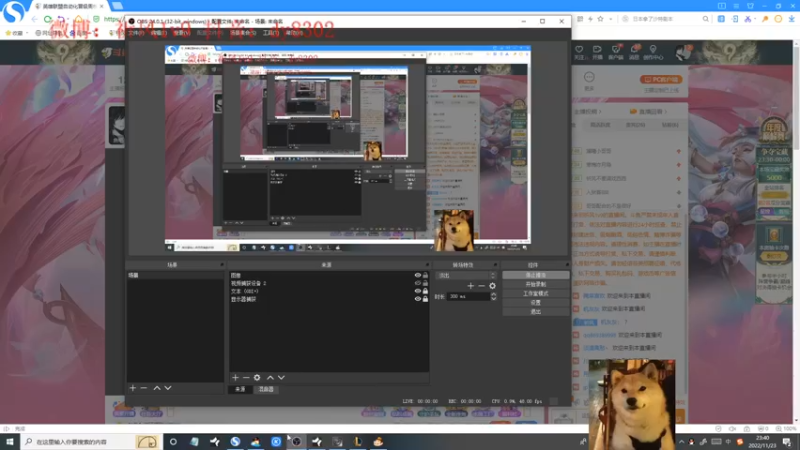Screen dimensions: 800x450
Task: Add a new source with plus icon
Action: point(235,378)
